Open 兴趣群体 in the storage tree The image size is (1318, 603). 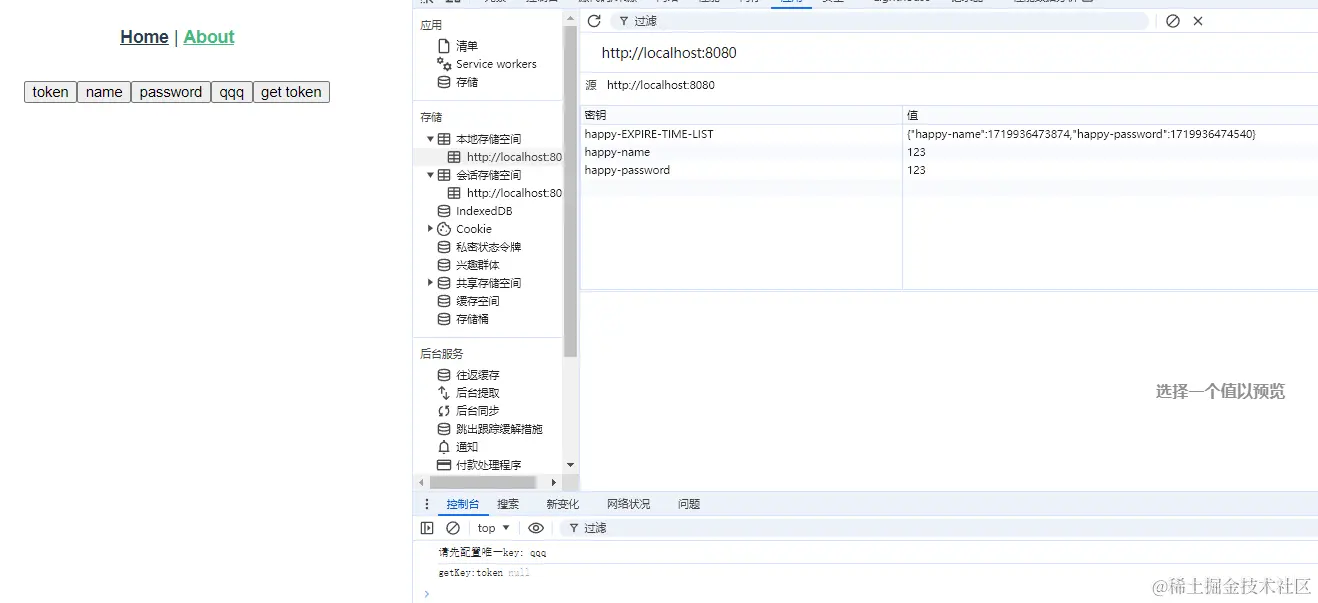(477, 265)
